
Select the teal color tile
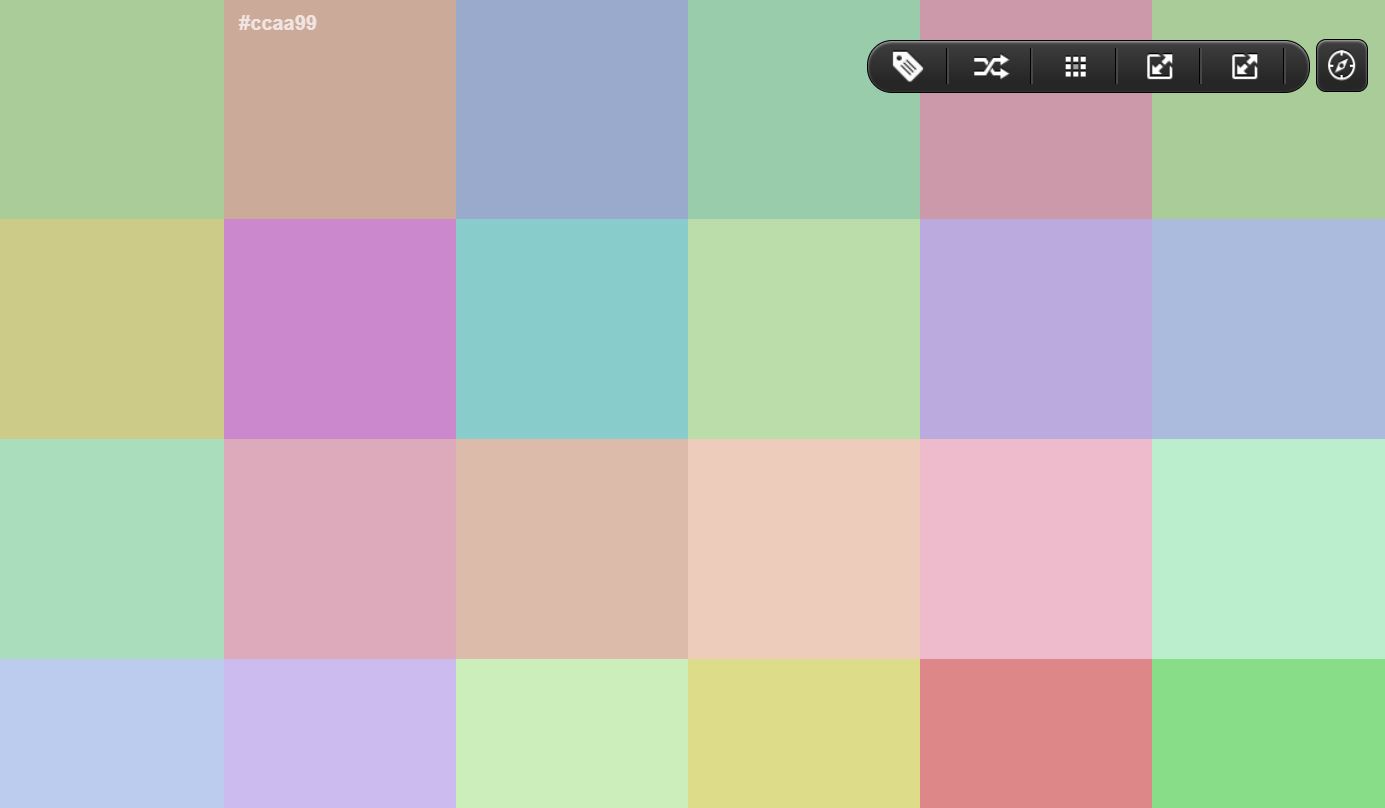coord(572,330)
